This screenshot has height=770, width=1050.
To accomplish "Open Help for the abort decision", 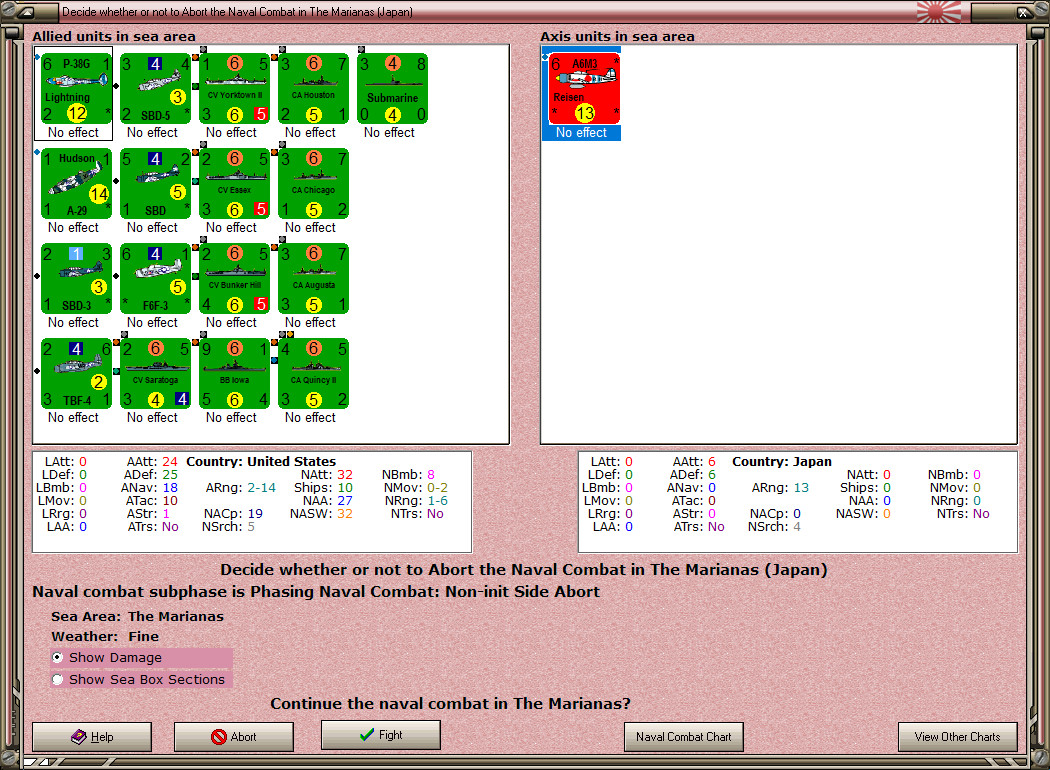I will [92, 737].
